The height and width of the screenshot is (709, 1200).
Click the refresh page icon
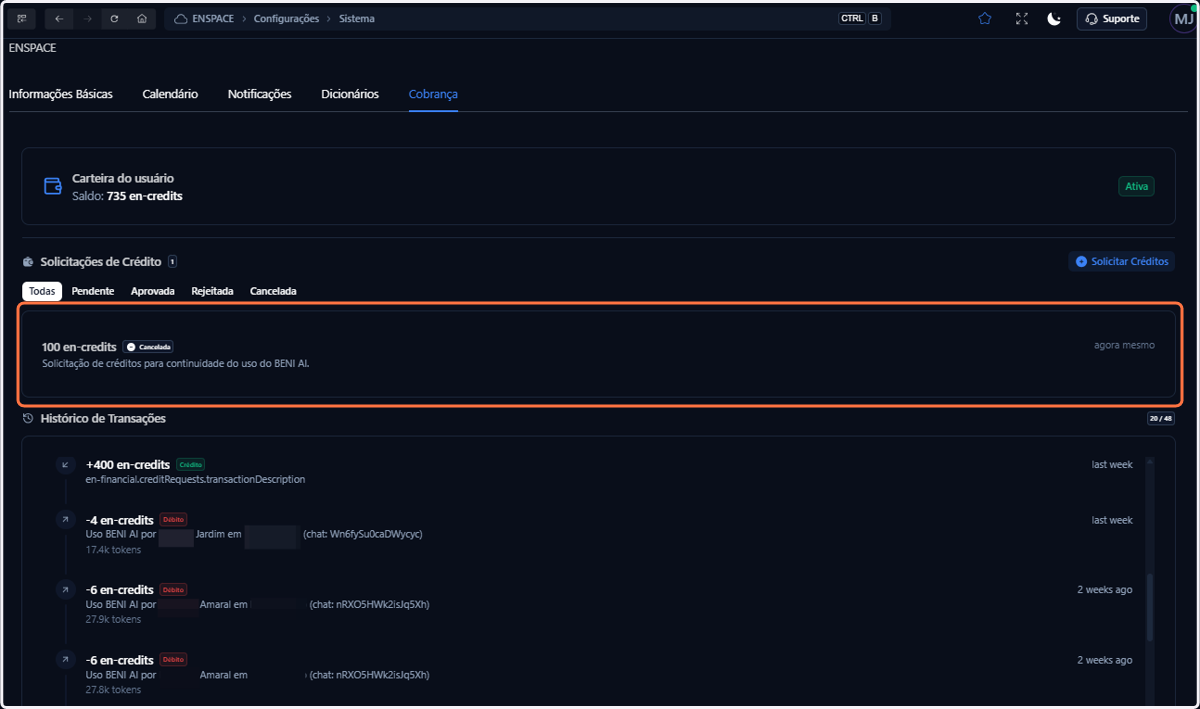pyautogui.click(x=115, y=18)
